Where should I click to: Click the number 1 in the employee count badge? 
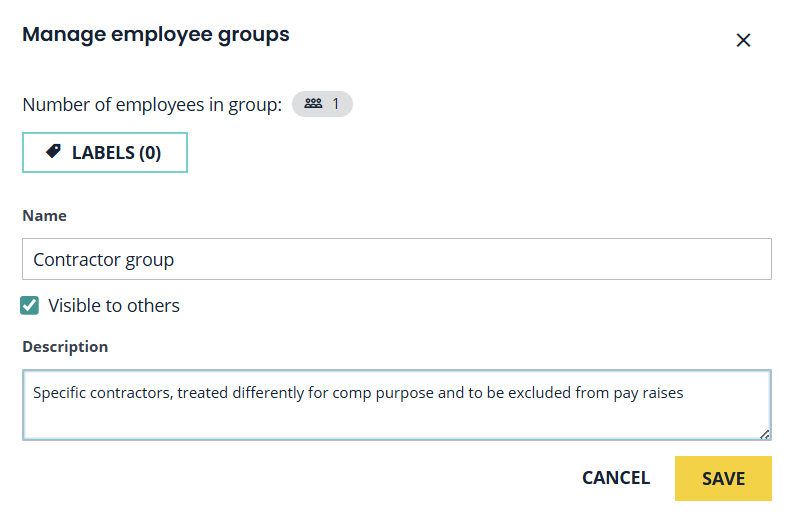coord(336,104)
